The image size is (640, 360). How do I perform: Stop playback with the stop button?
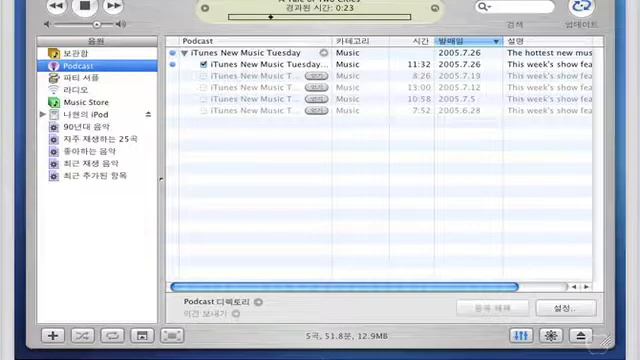click(x=84, y=6)
